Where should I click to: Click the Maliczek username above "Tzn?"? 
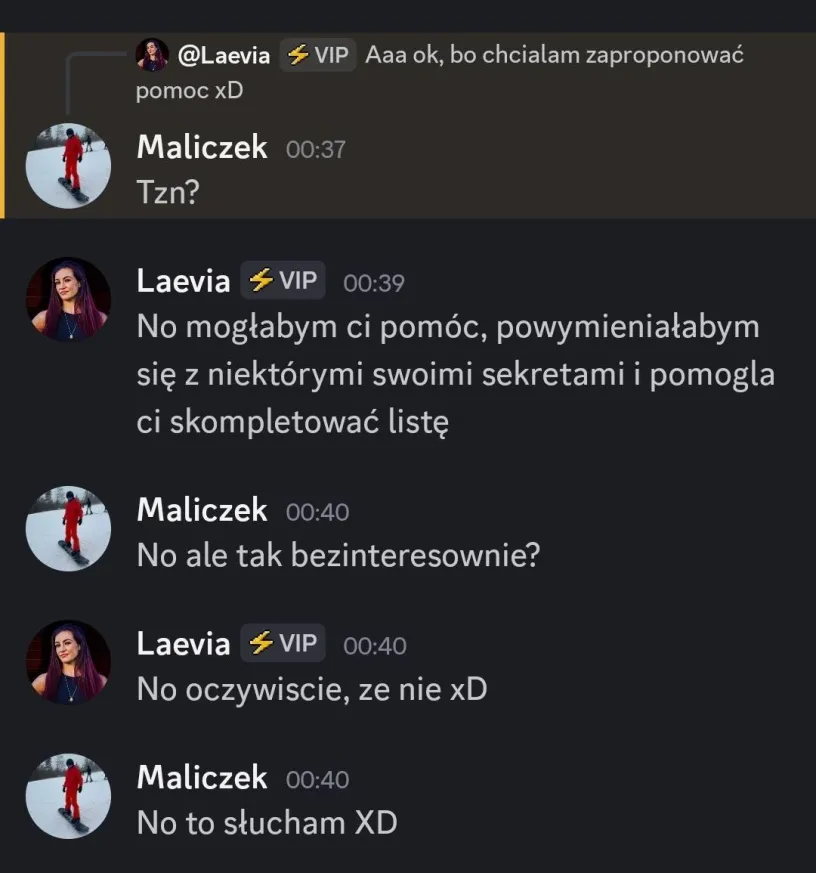(x=202, y=148)
